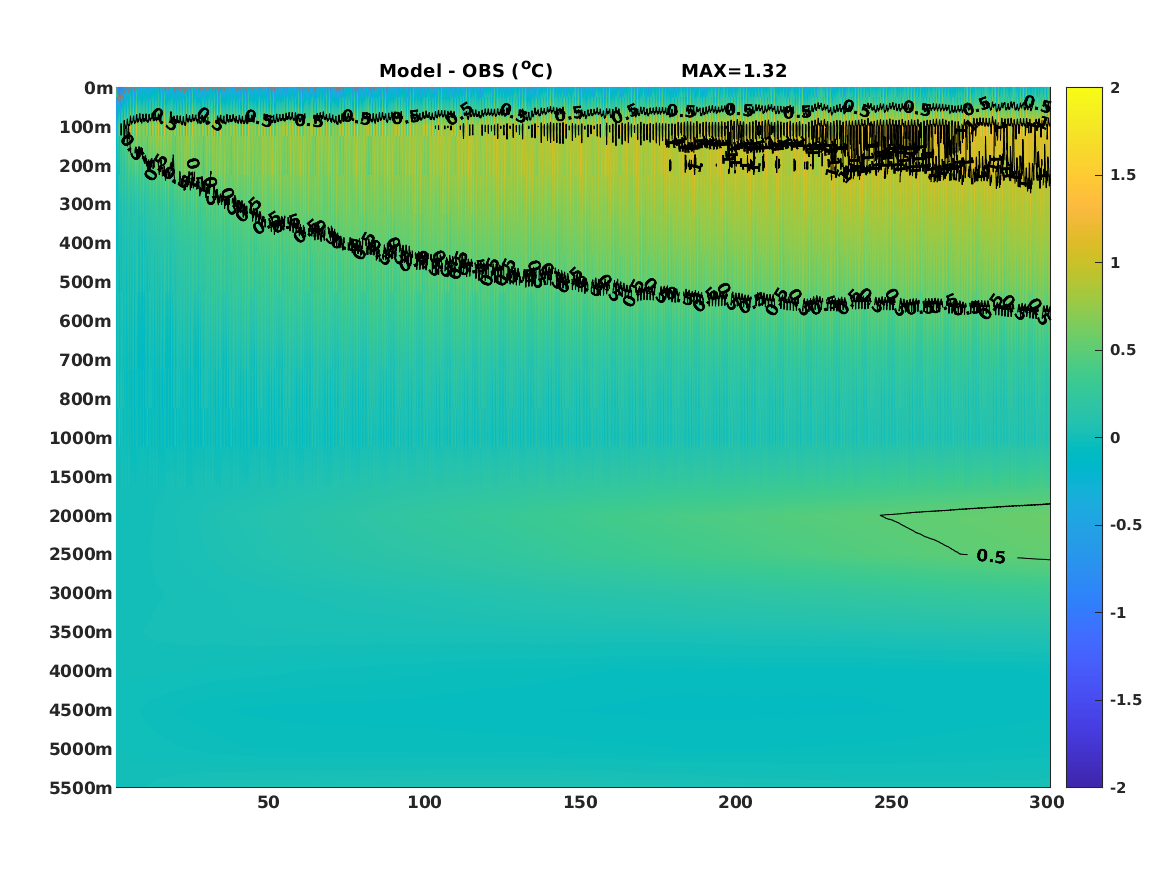Click the x-axis tick label '100'
This screenshot has height=875, width=1167.
[x=424, y=803]
